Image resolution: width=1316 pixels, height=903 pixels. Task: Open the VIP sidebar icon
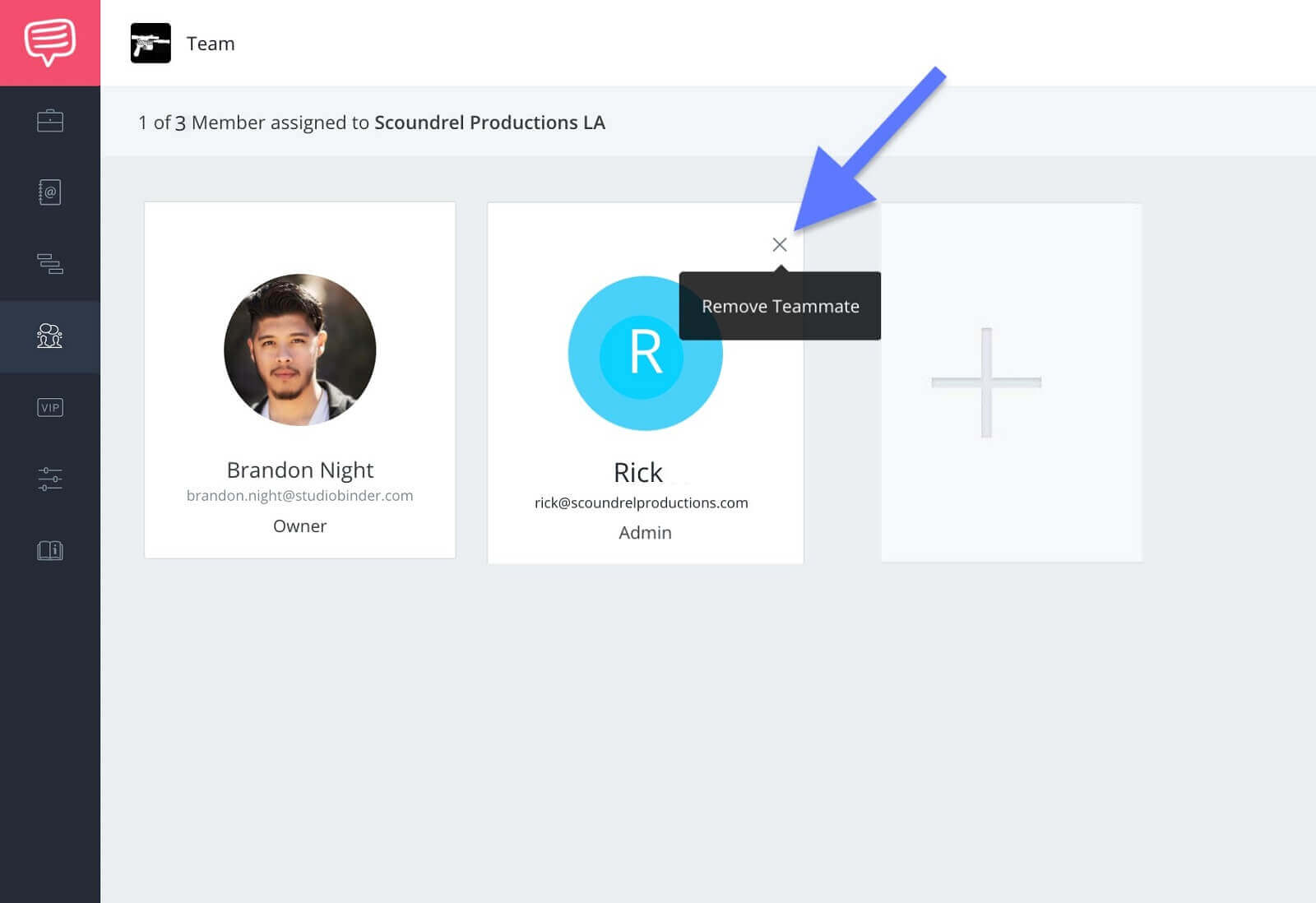coord(50,407)
